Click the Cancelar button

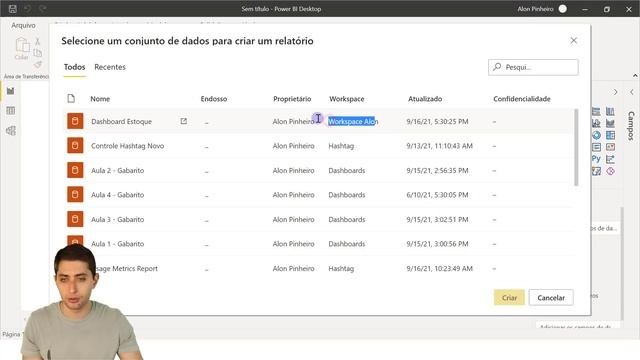tap(551, 298)
